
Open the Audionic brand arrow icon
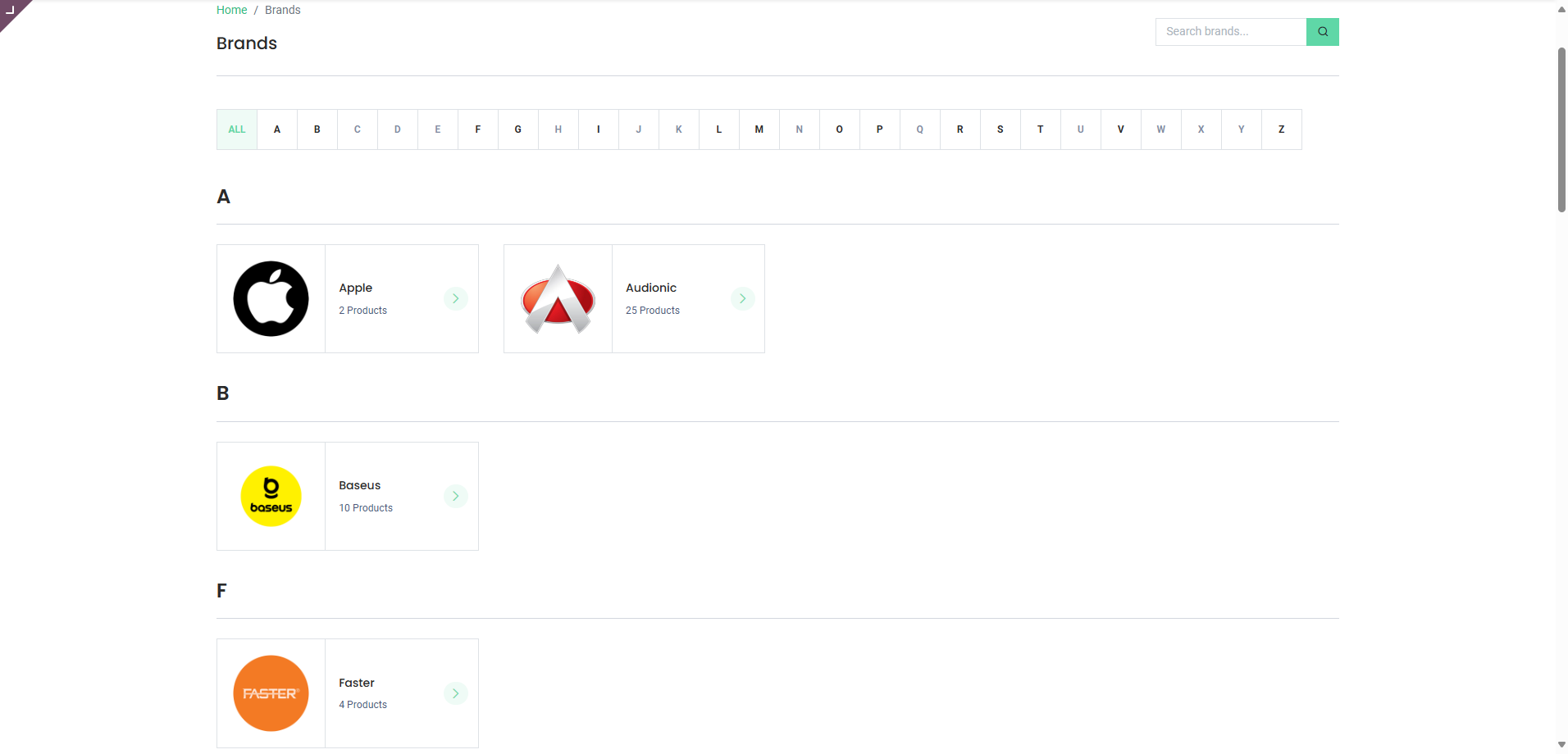[742, 298]
